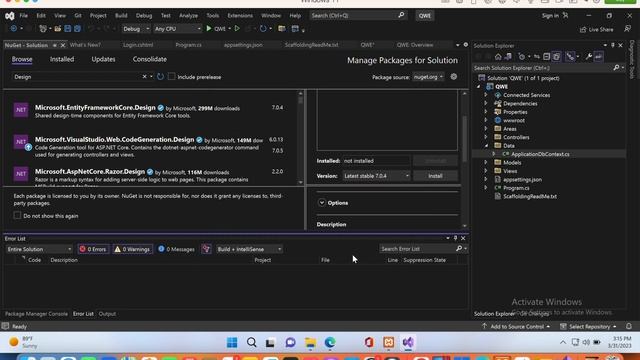
Task: Open the Package source nuget.org dropdown
Action: 428,77
